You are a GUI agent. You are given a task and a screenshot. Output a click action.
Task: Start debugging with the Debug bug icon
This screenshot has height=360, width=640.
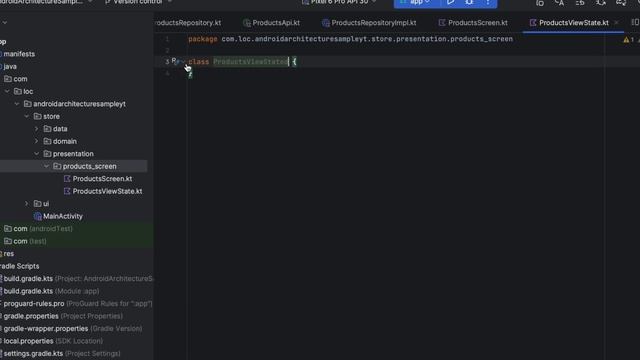tap(469, 2)
